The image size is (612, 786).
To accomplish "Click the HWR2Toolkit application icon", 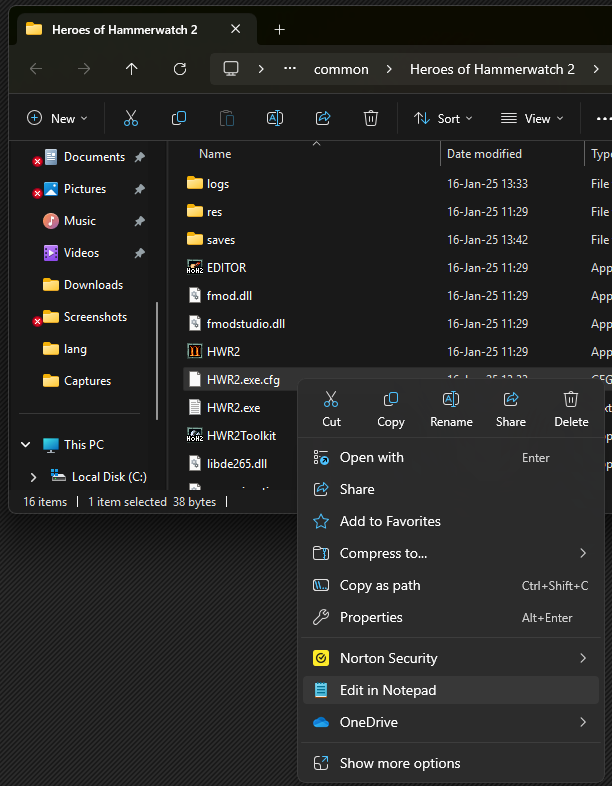I will coord(194,435).
